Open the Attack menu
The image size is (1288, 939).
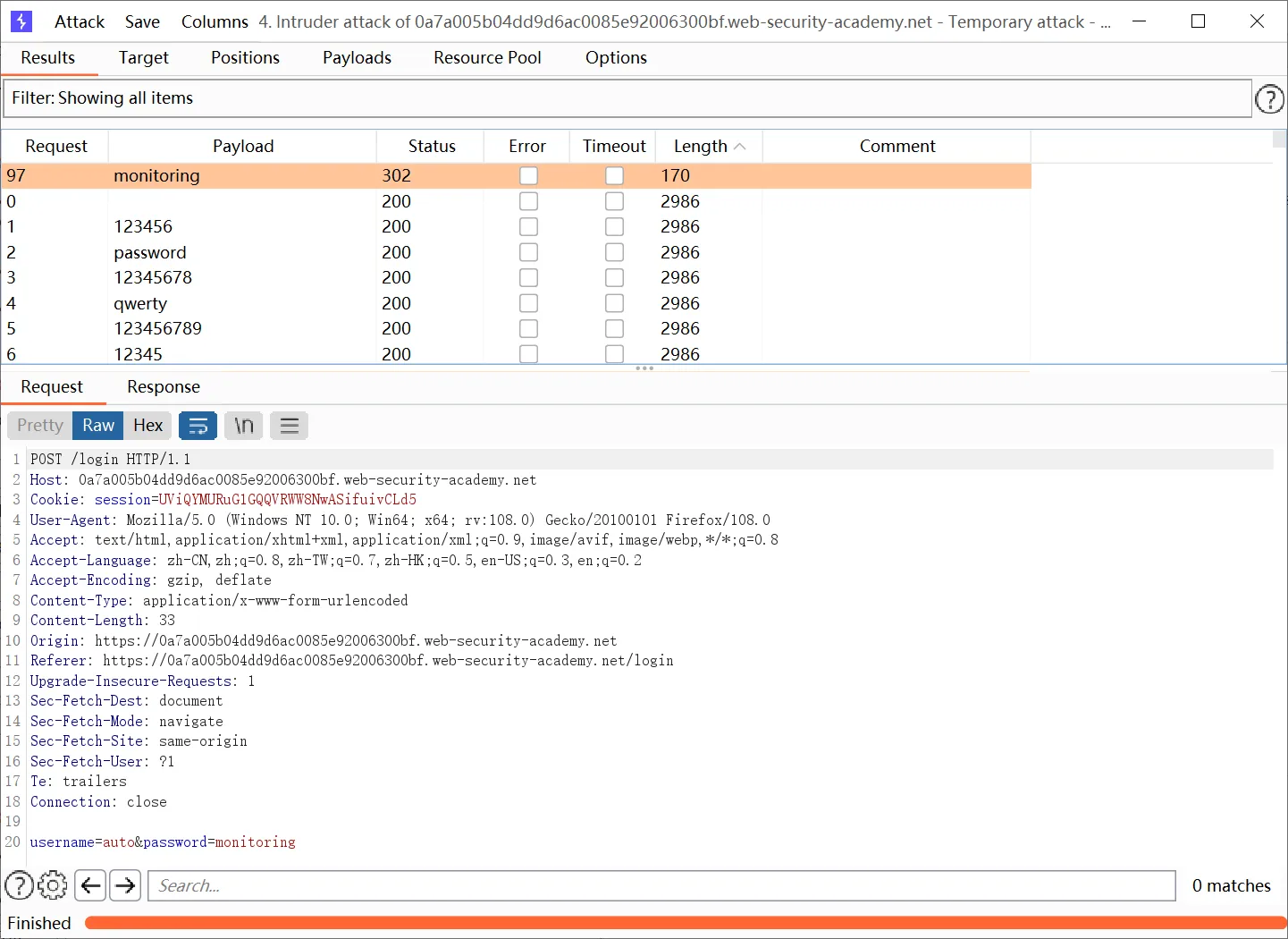(80, 21)
